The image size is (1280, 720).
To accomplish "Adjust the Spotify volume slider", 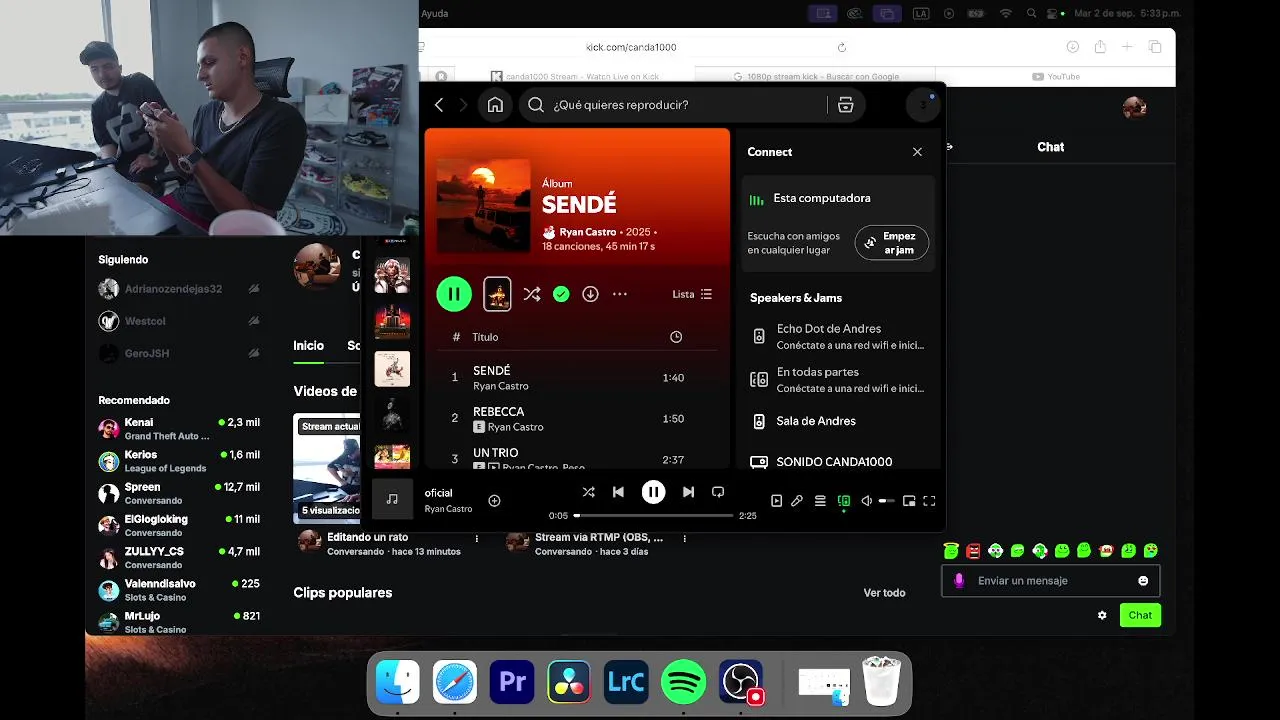I will (886, 501).
